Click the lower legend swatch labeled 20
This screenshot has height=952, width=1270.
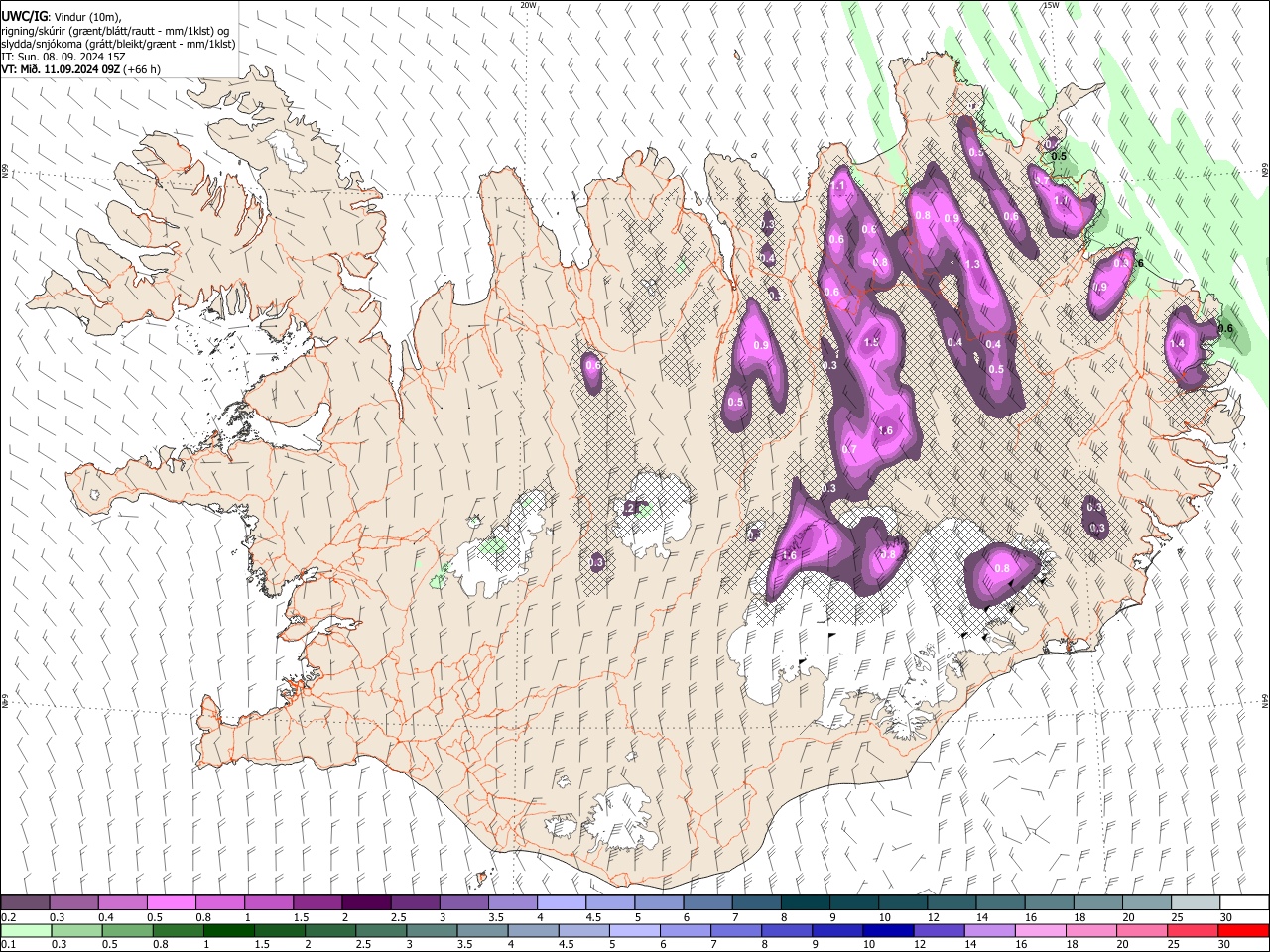coord(1140,930)
